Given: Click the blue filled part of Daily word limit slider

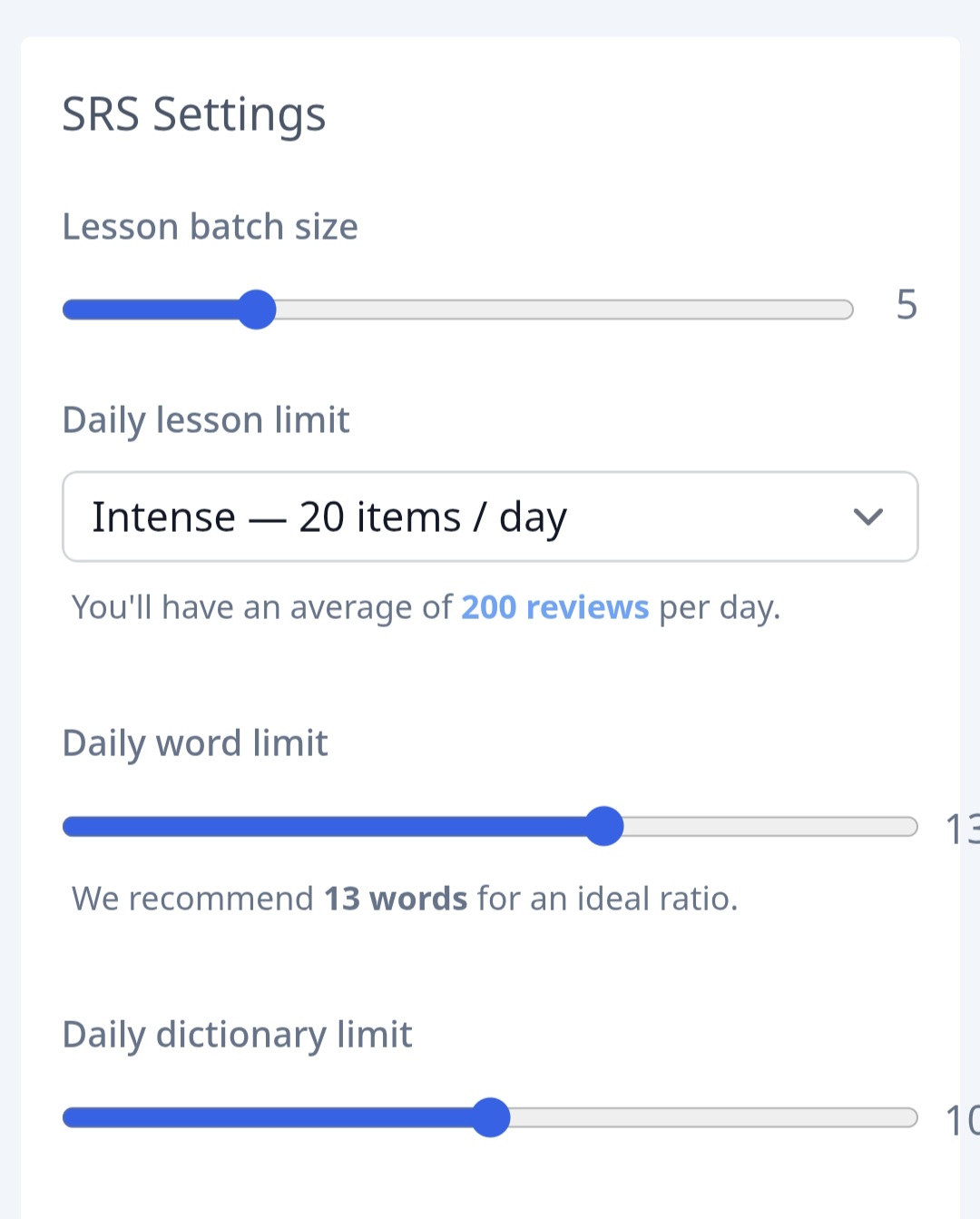Looking at the screenshot, I should (327, 826).
